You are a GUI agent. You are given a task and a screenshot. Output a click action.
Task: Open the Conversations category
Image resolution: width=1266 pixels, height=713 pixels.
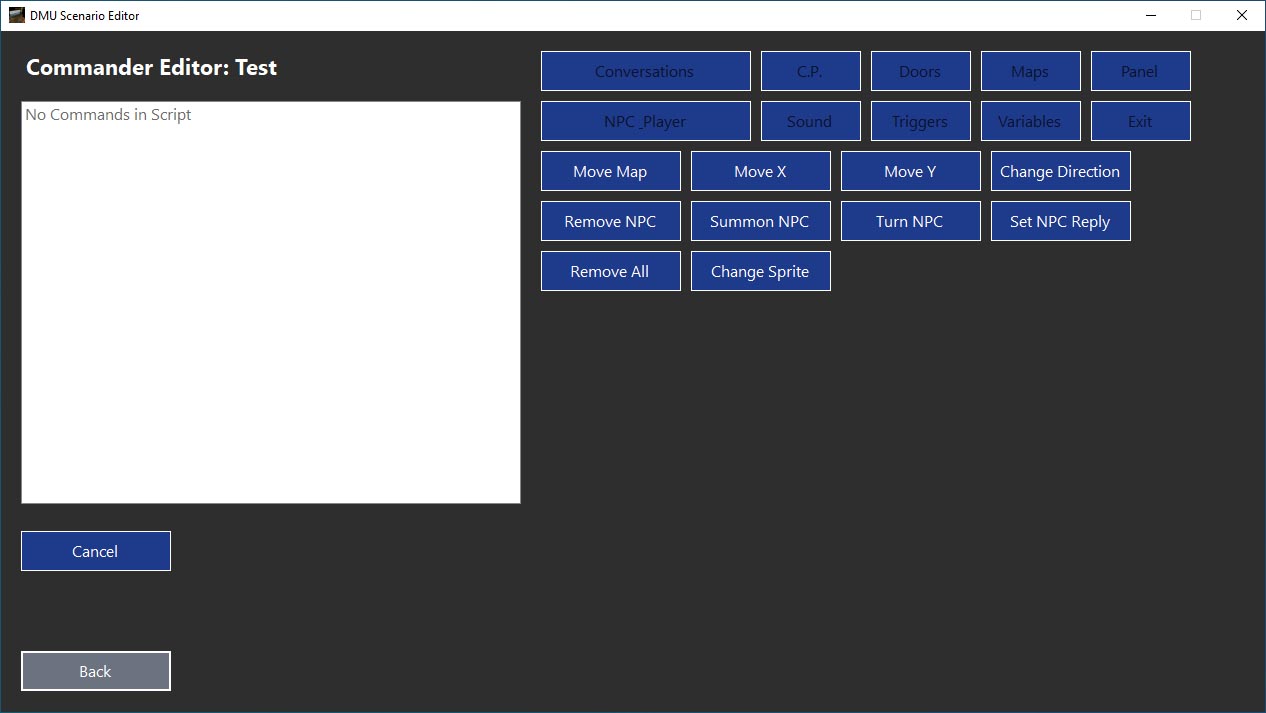645,71
